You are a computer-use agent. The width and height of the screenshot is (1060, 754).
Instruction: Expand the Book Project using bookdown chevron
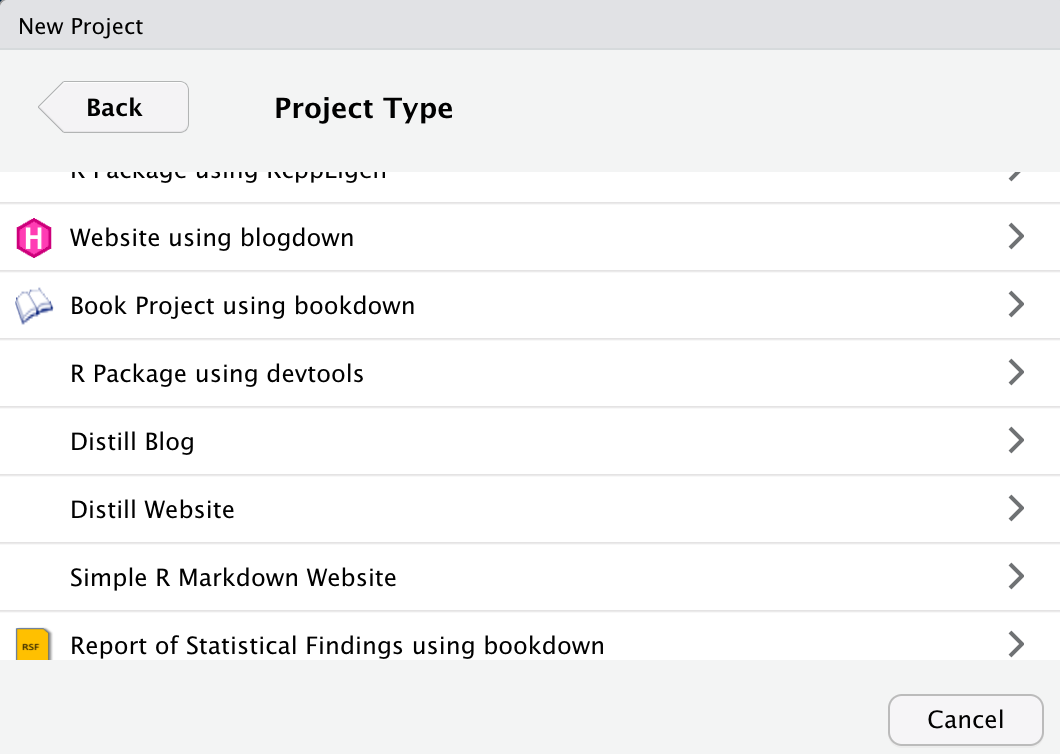1016,305
